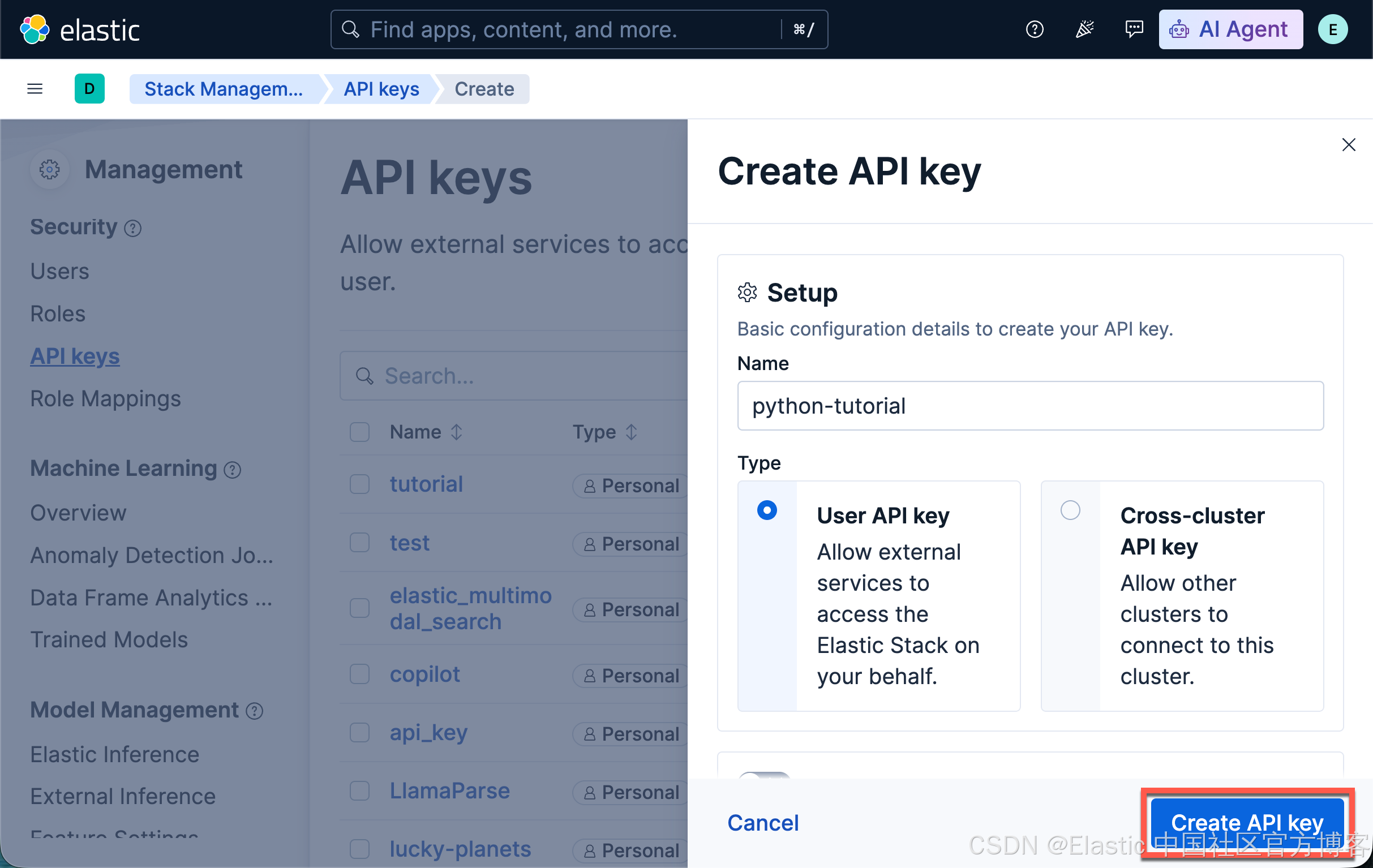Open the copilot API key
This screenshot has width=1373, height=868.
coord(425,674)
